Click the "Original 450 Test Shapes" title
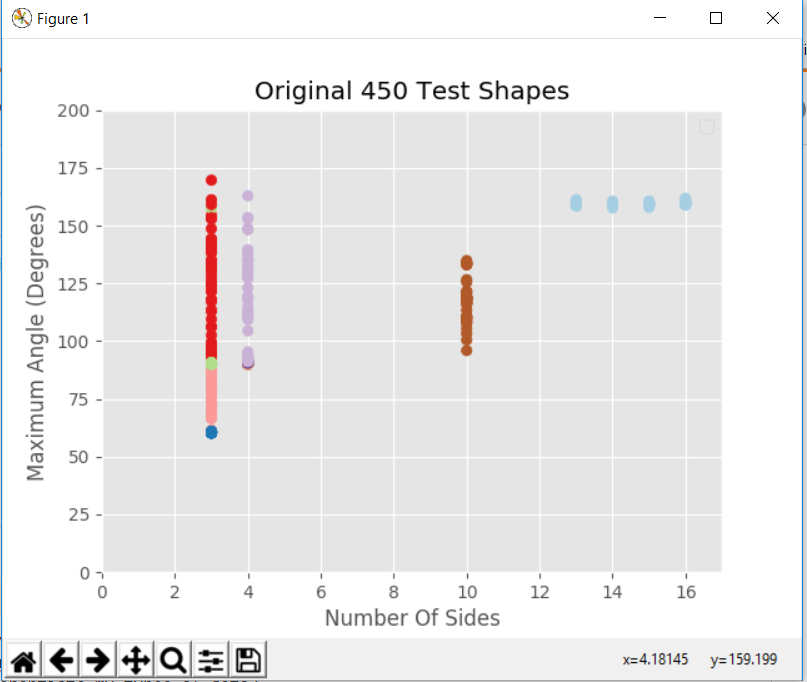 [411, 91]
